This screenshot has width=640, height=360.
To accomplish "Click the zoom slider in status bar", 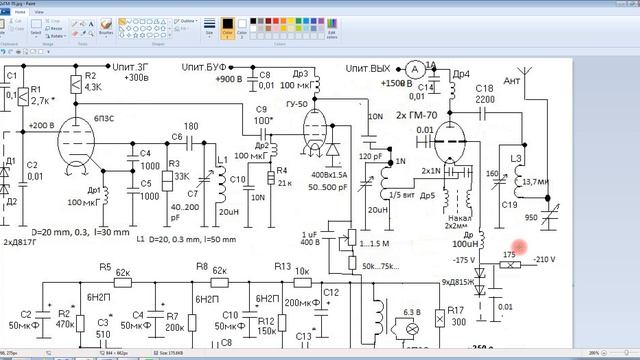I will tap(627, 353).
